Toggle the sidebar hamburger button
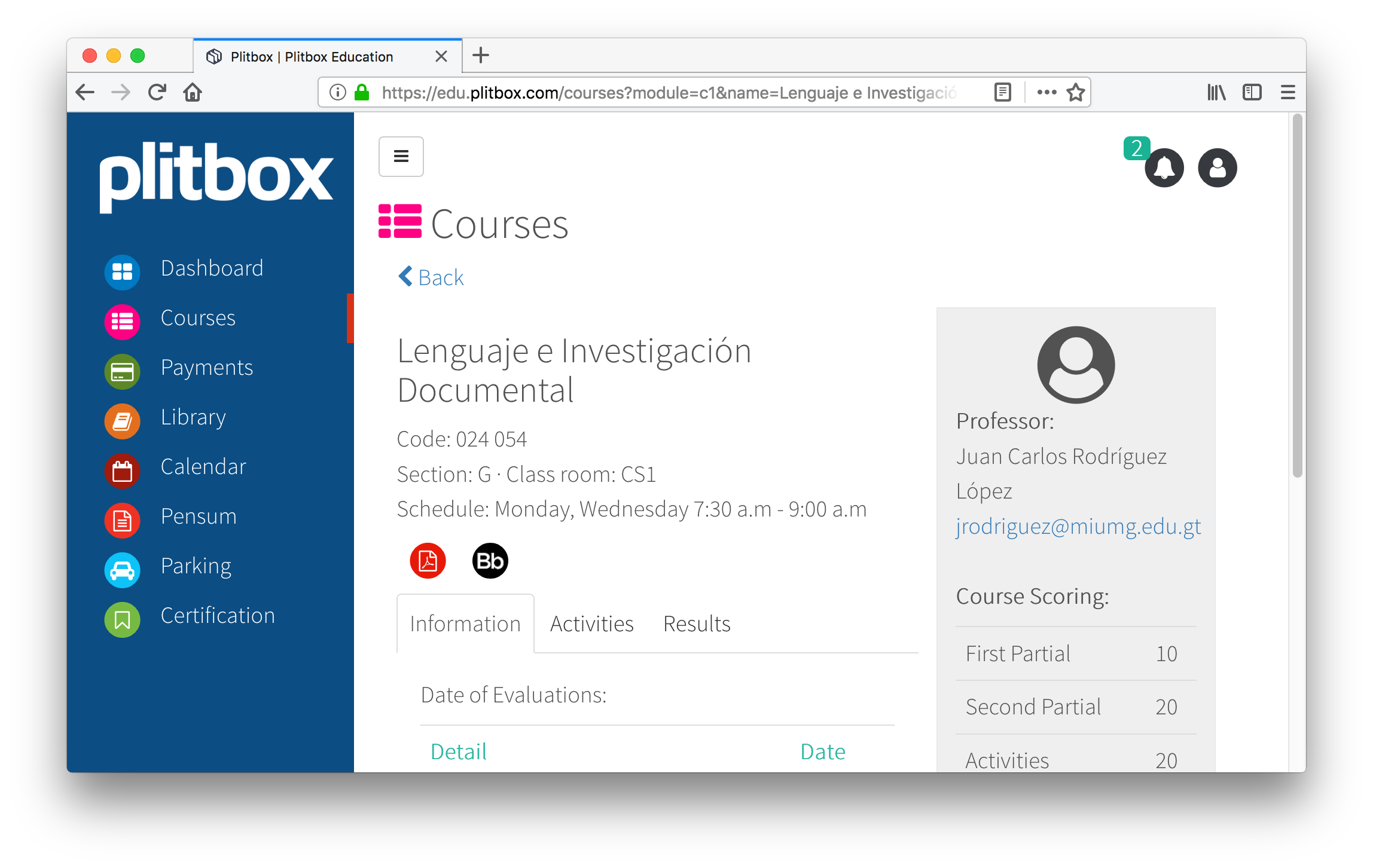The width and height of the screenshot is (1373, 868). click(x=401, y=157)
